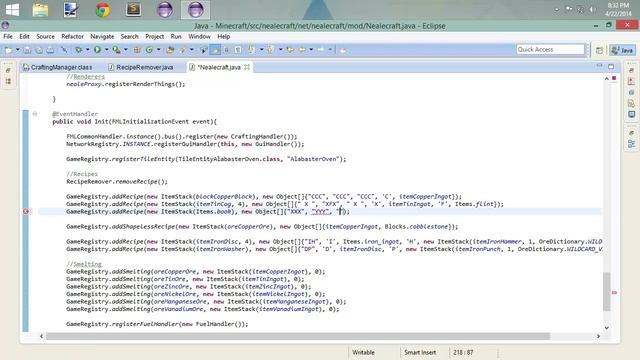The height and width of the screenshot is (360, 640).
Task: Toggle Mark Occurrences in the toolbar
Action: (x=215, y=50)
